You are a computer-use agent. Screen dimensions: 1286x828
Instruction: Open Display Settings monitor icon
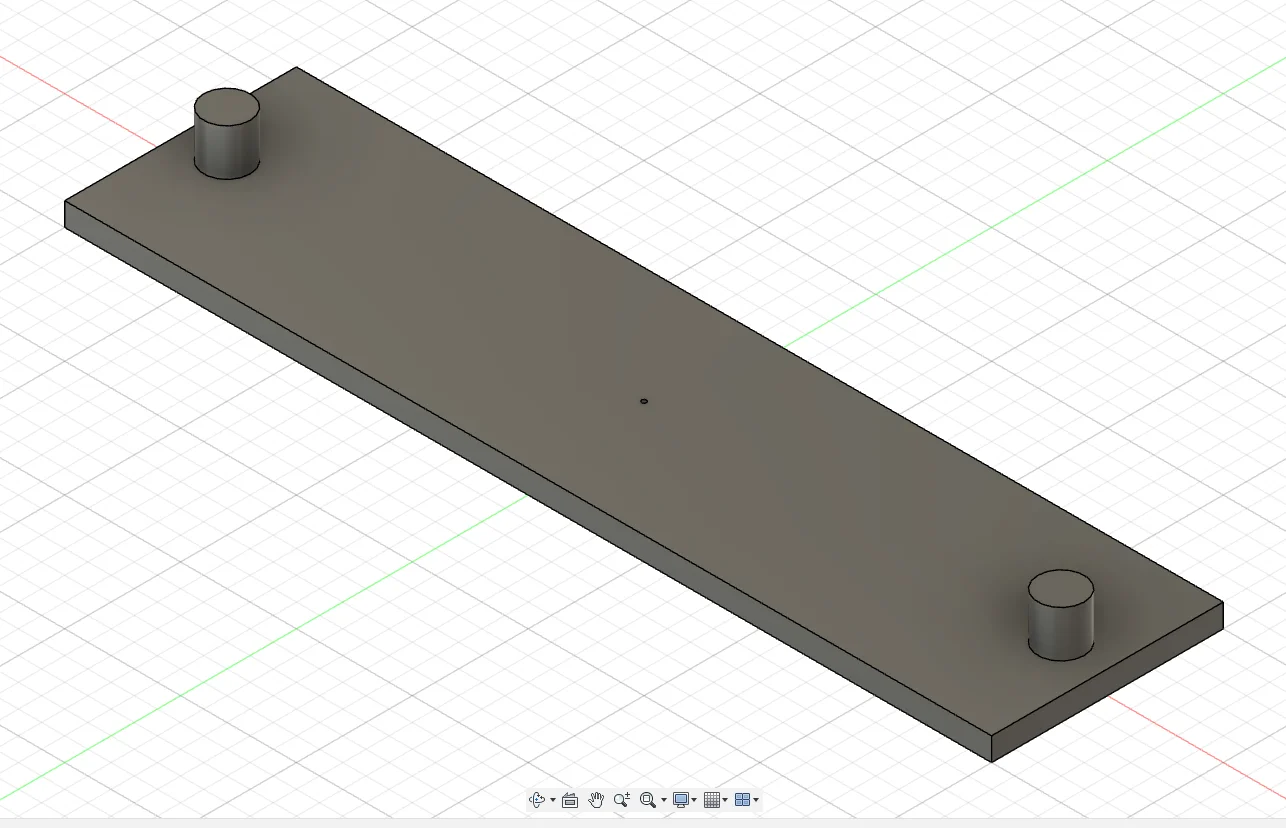coord(681,800)
